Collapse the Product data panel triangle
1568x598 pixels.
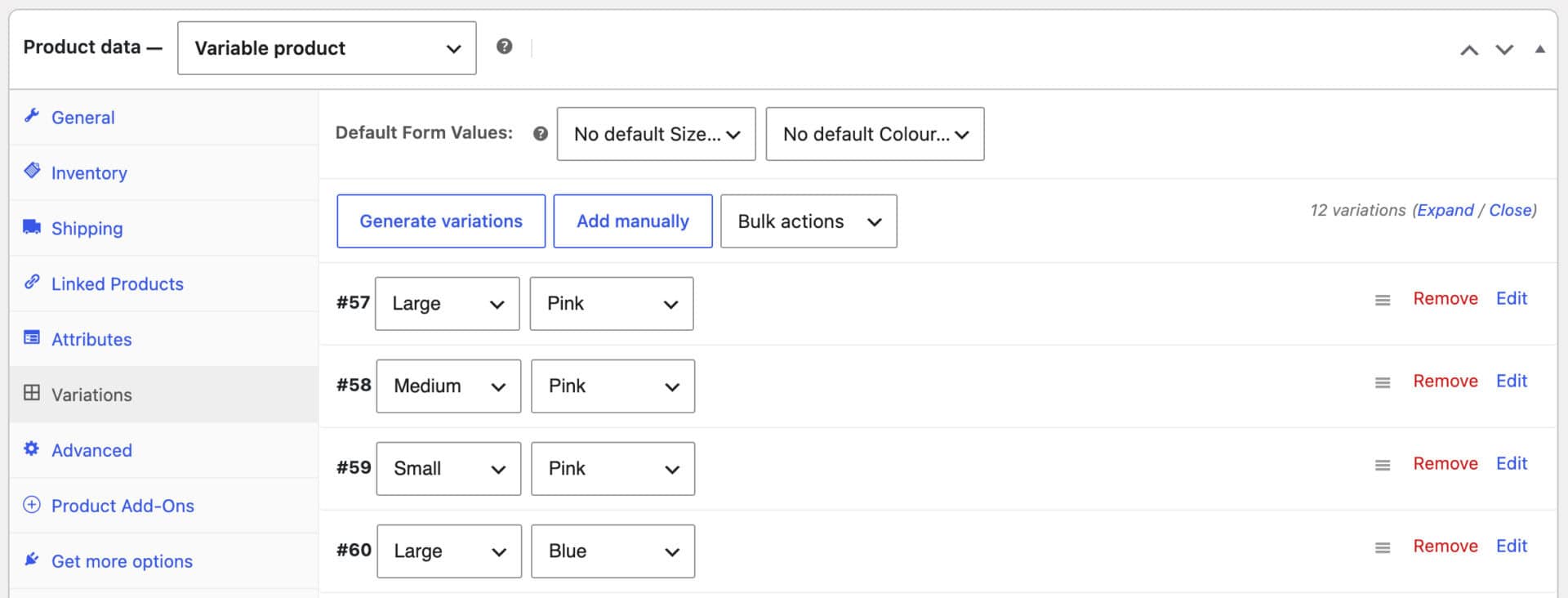coord(1539,49)
